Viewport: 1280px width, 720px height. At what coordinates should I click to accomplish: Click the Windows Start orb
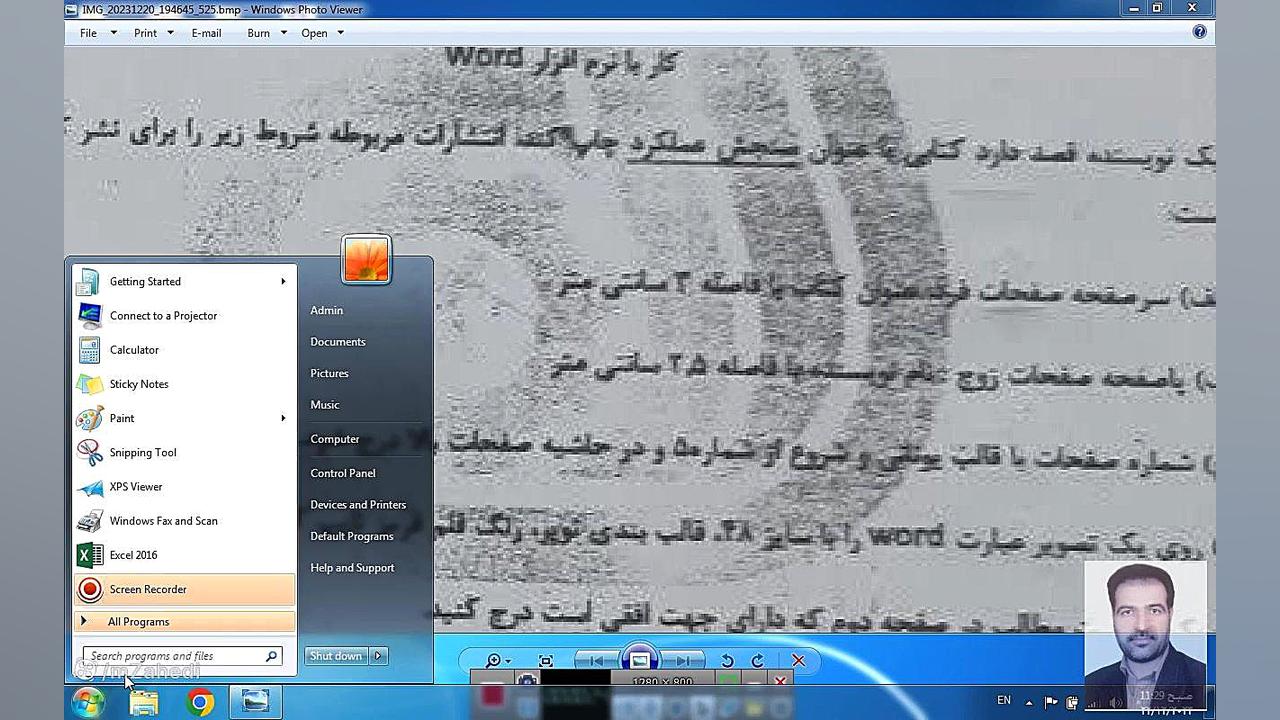89,703
